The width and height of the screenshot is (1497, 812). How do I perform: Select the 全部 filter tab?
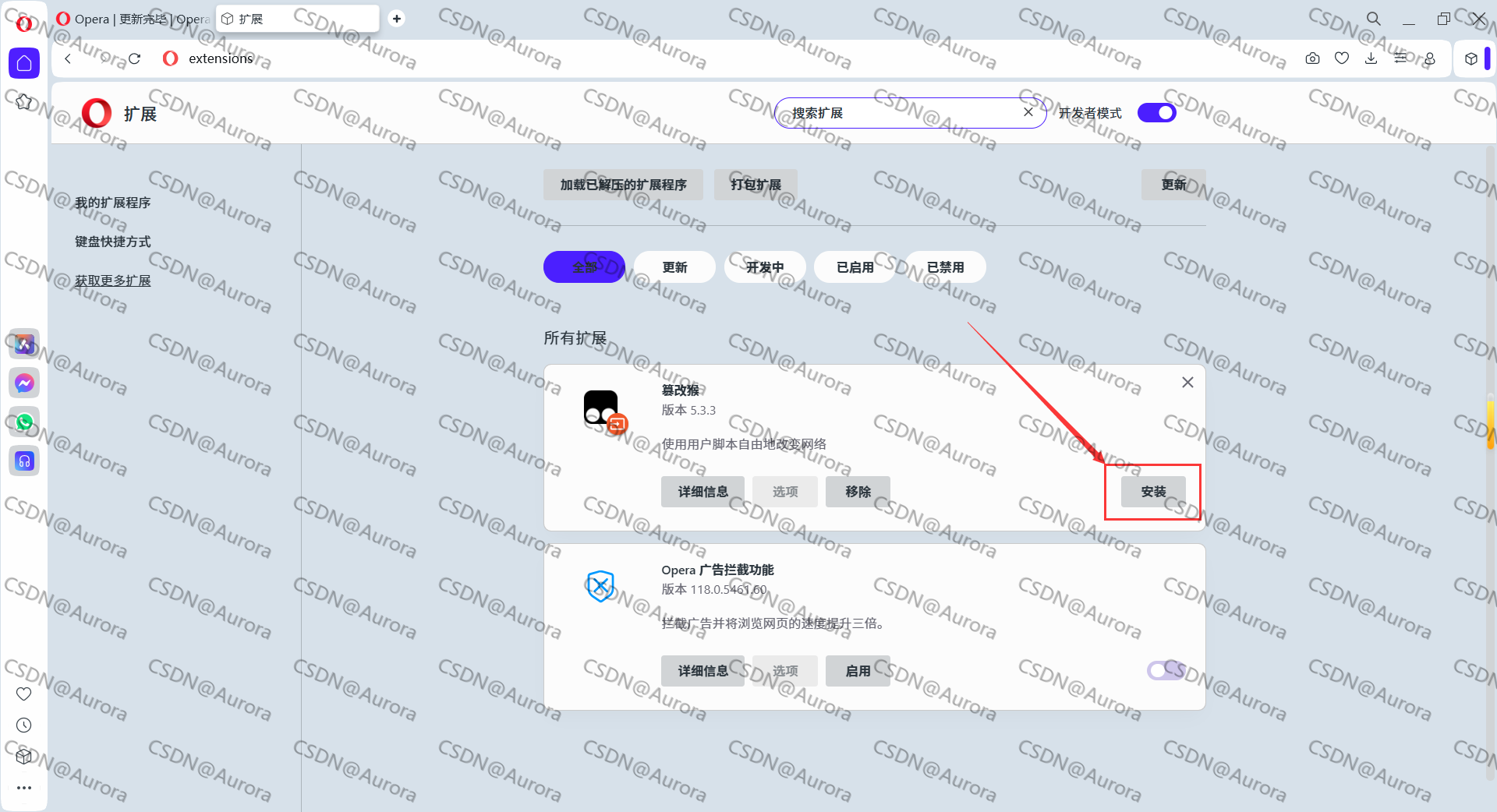584,267
